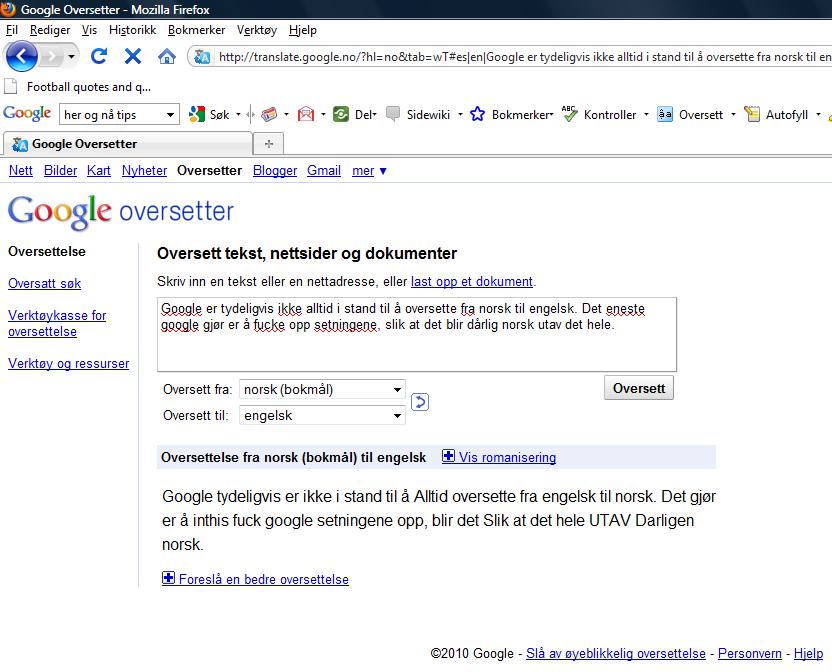Viewport: 832px width, 672px height.
Task: Open Verktøy og ressurser link
Action: [68, 364]
